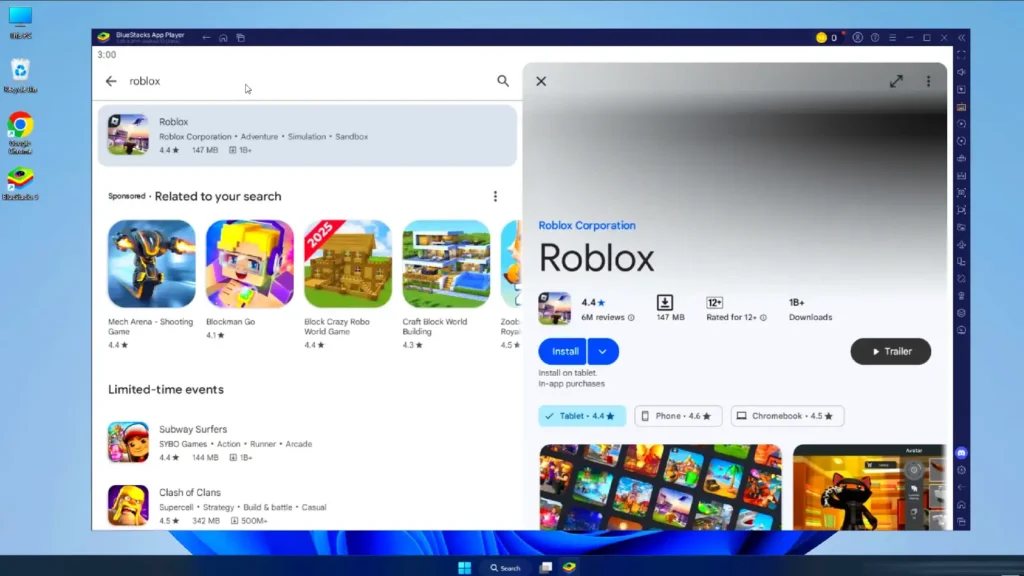This screenshot has height=576, width=1024.
Task: Click the airplane mode icon in sidebar
Action: [x=961, y=245]
